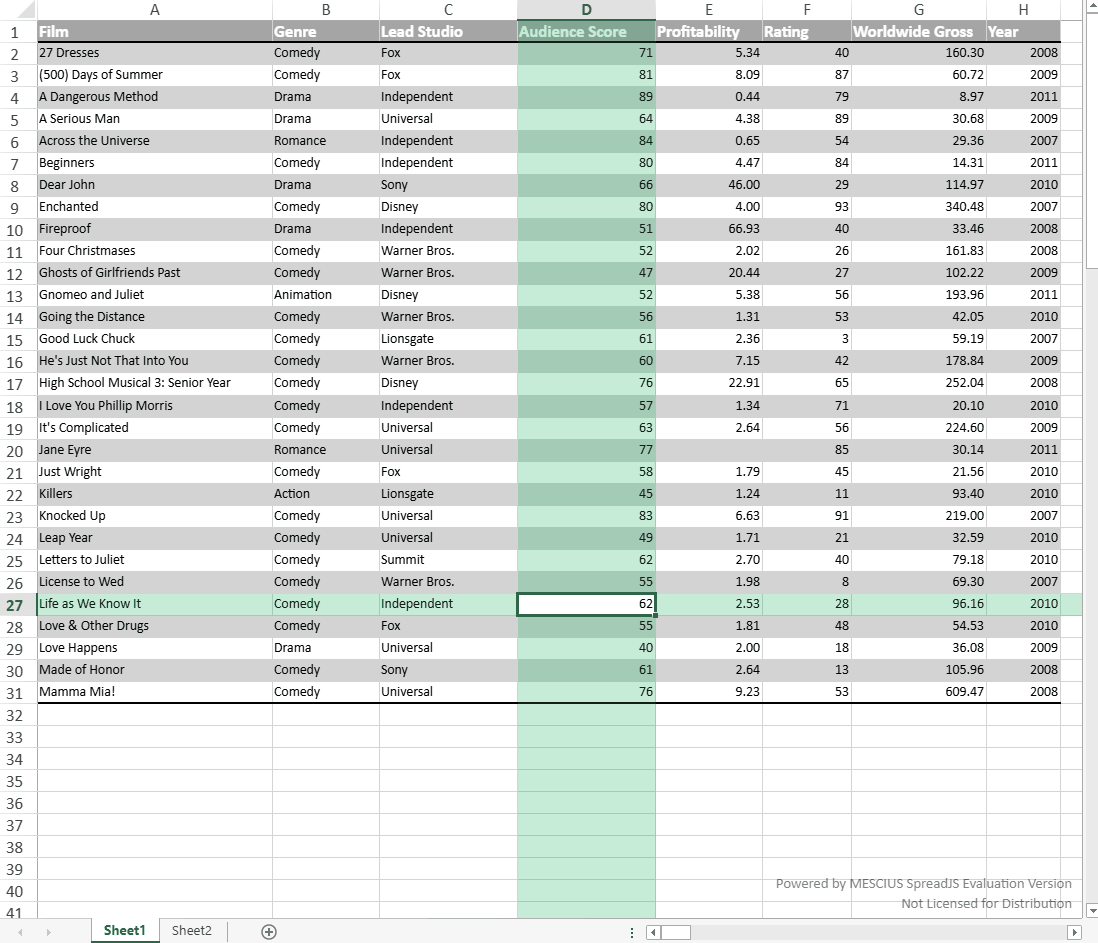
Task: Select the cell 'Enchanted'
Action: [155, 207]
